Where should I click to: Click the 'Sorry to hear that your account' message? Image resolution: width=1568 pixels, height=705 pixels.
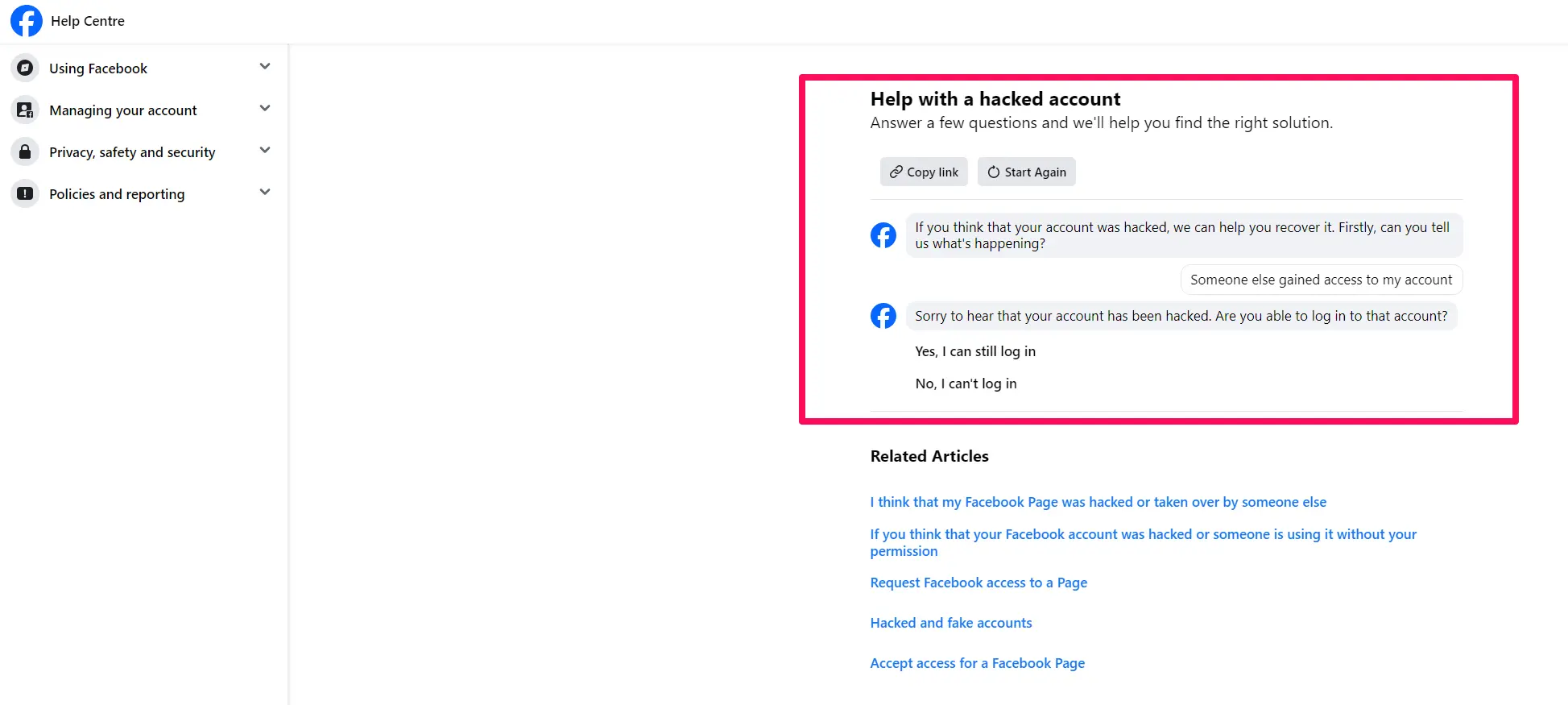(x=1181, y=316)
